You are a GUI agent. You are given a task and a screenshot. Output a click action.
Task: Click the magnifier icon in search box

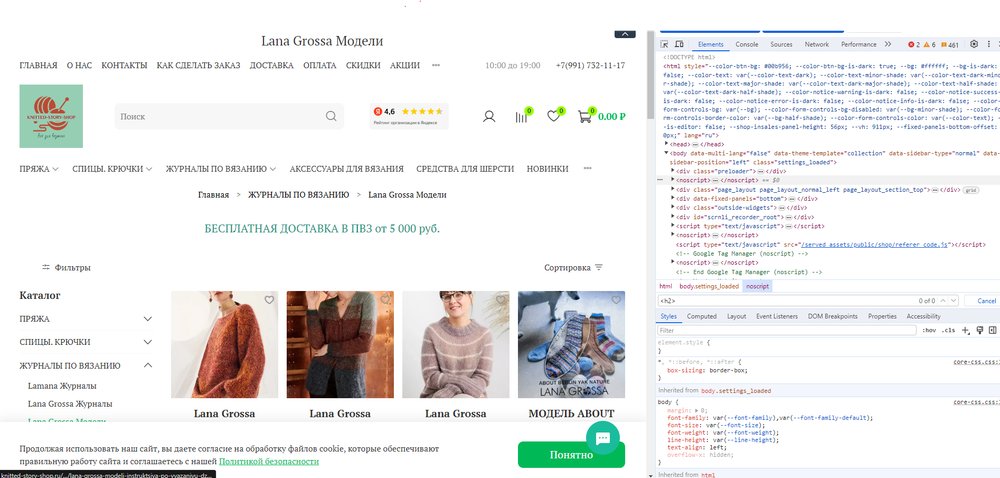(x=331, y=116)
